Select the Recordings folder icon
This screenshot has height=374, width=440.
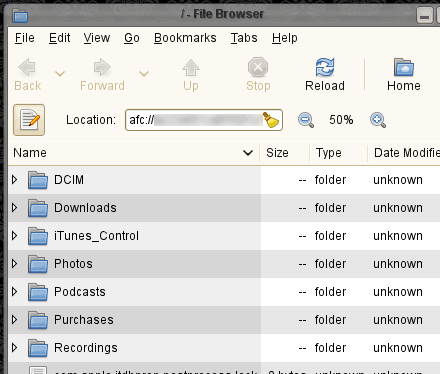(38, 348)
